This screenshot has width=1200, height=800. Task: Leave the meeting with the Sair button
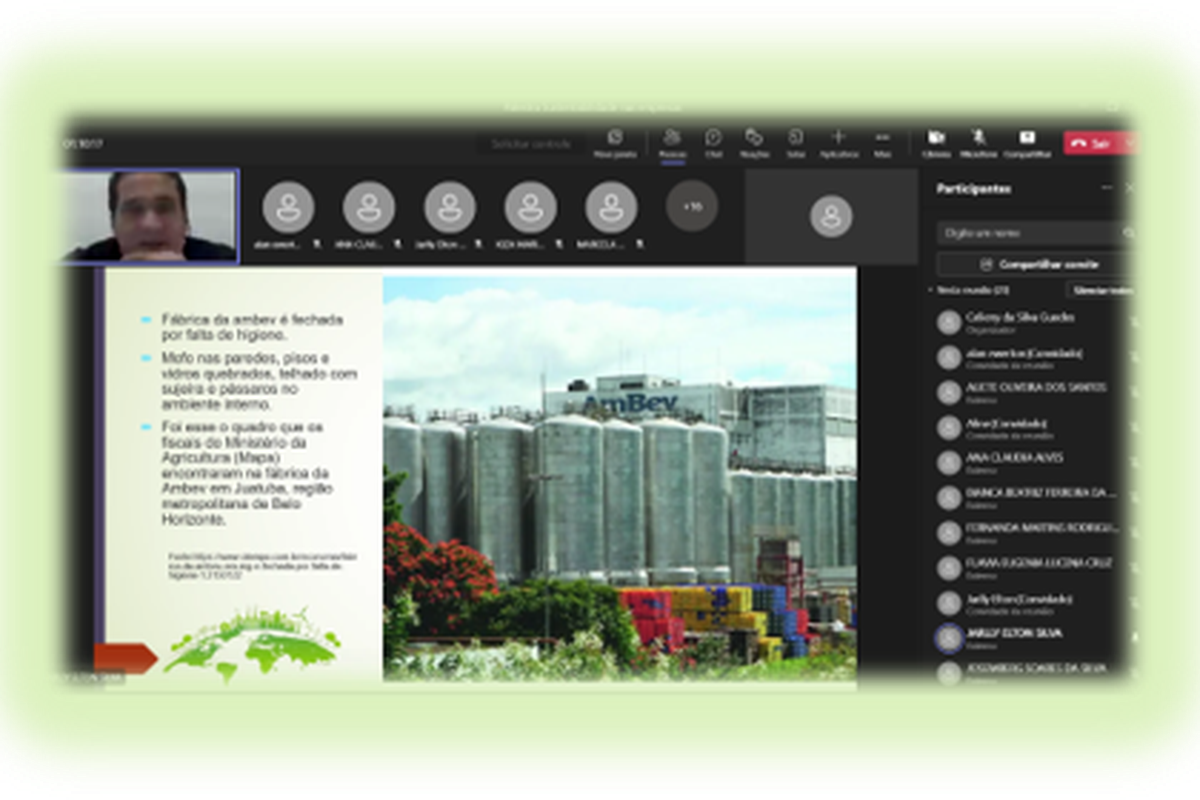(1090, 143)
